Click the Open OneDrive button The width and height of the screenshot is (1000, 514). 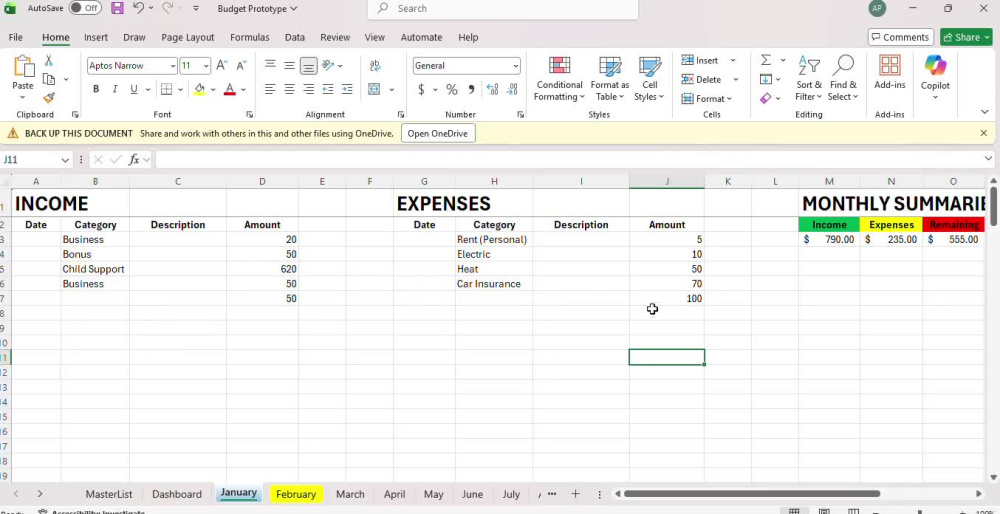tap(438, 133)
